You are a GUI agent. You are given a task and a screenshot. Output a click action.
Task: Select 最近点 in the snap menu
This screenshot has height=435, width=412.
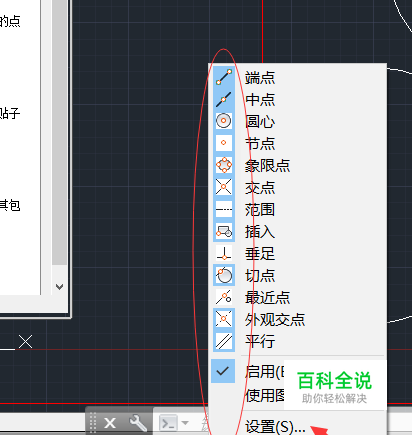pos(267,297)
